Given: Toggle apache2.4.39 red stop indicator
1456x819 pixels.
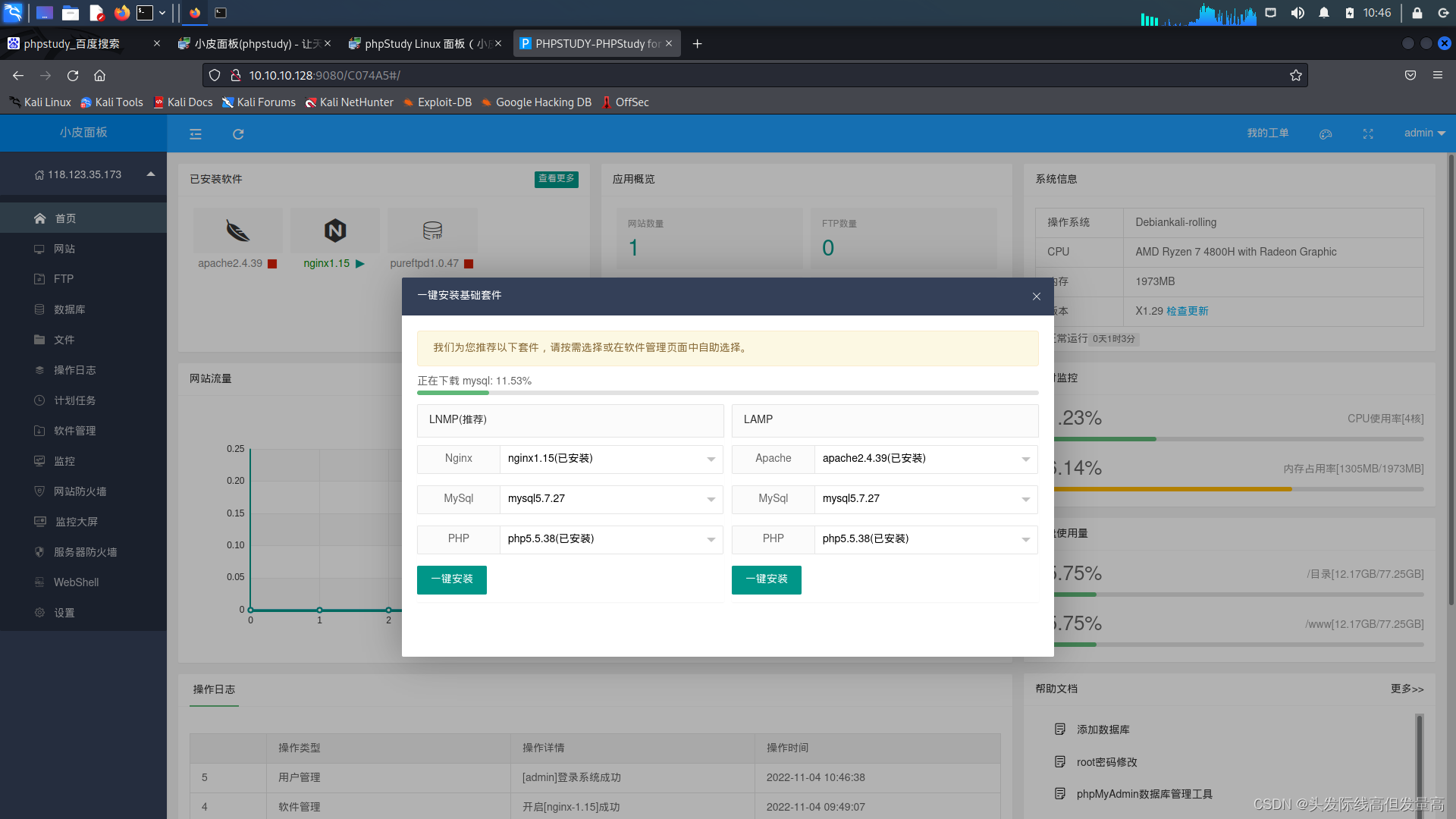Looking at the screenshot, I should (272, 264).
